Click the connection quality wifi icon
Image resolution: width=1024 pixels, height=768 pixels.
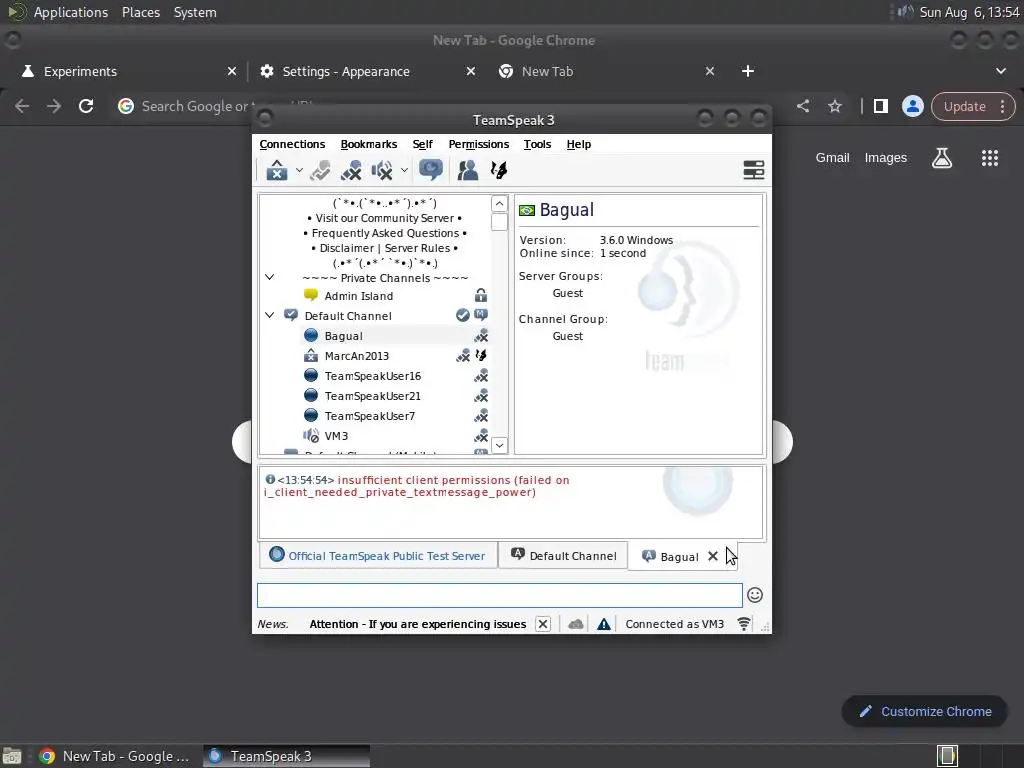tap(744, 624)
